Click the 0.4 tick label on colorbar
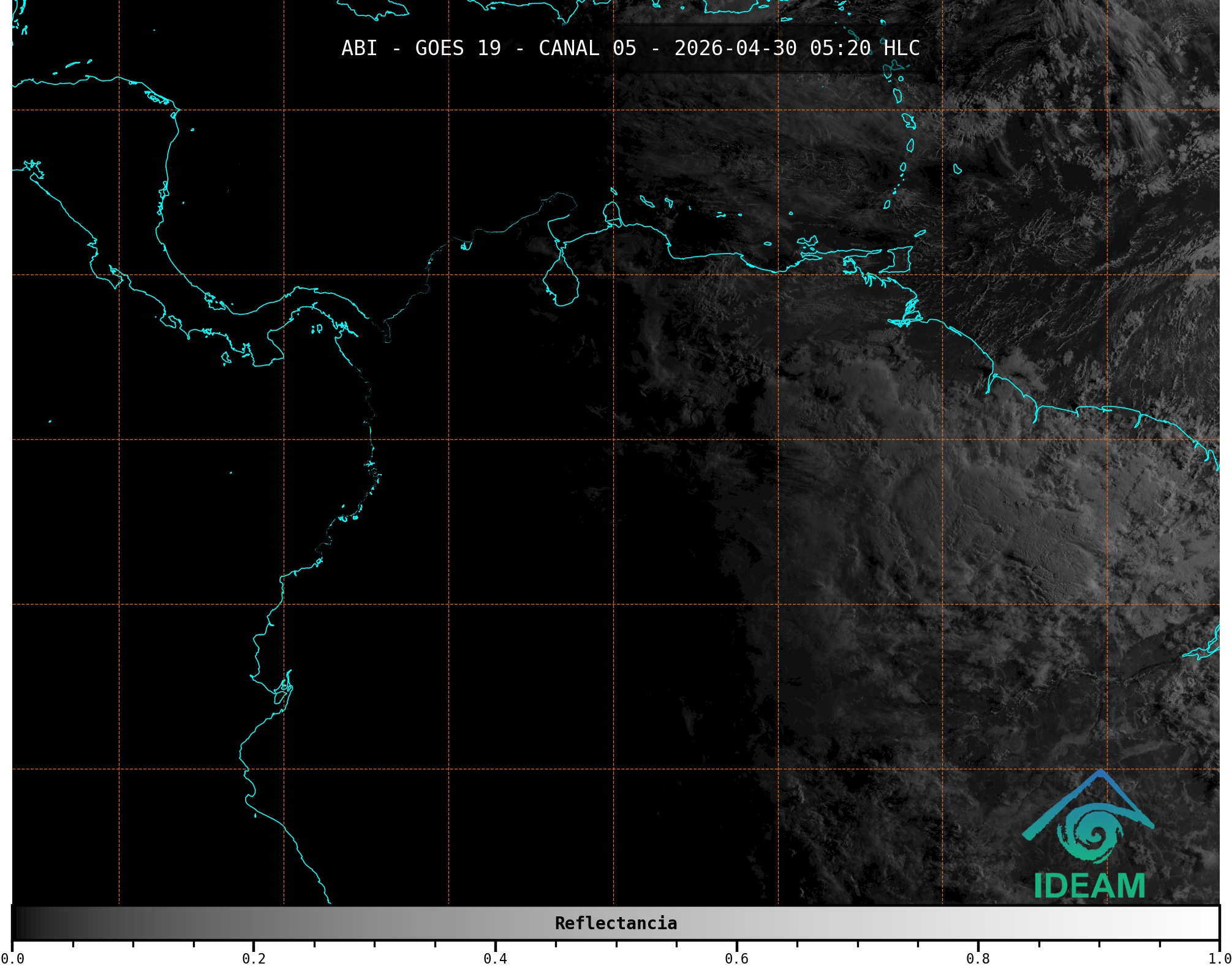 [495, 958]
